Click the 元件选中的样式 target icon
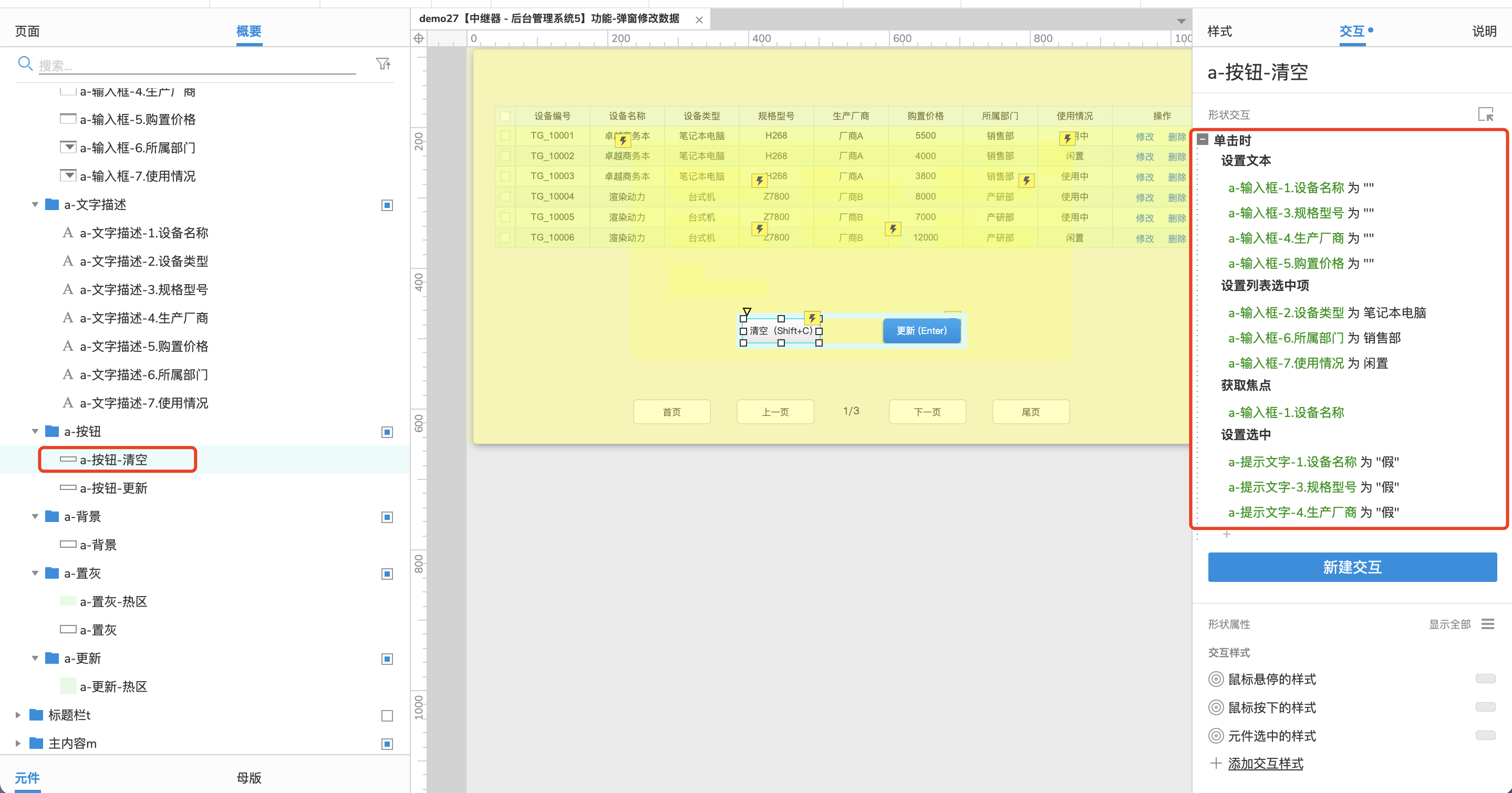The image size is (1512, 793). (x=1216, y=736)
